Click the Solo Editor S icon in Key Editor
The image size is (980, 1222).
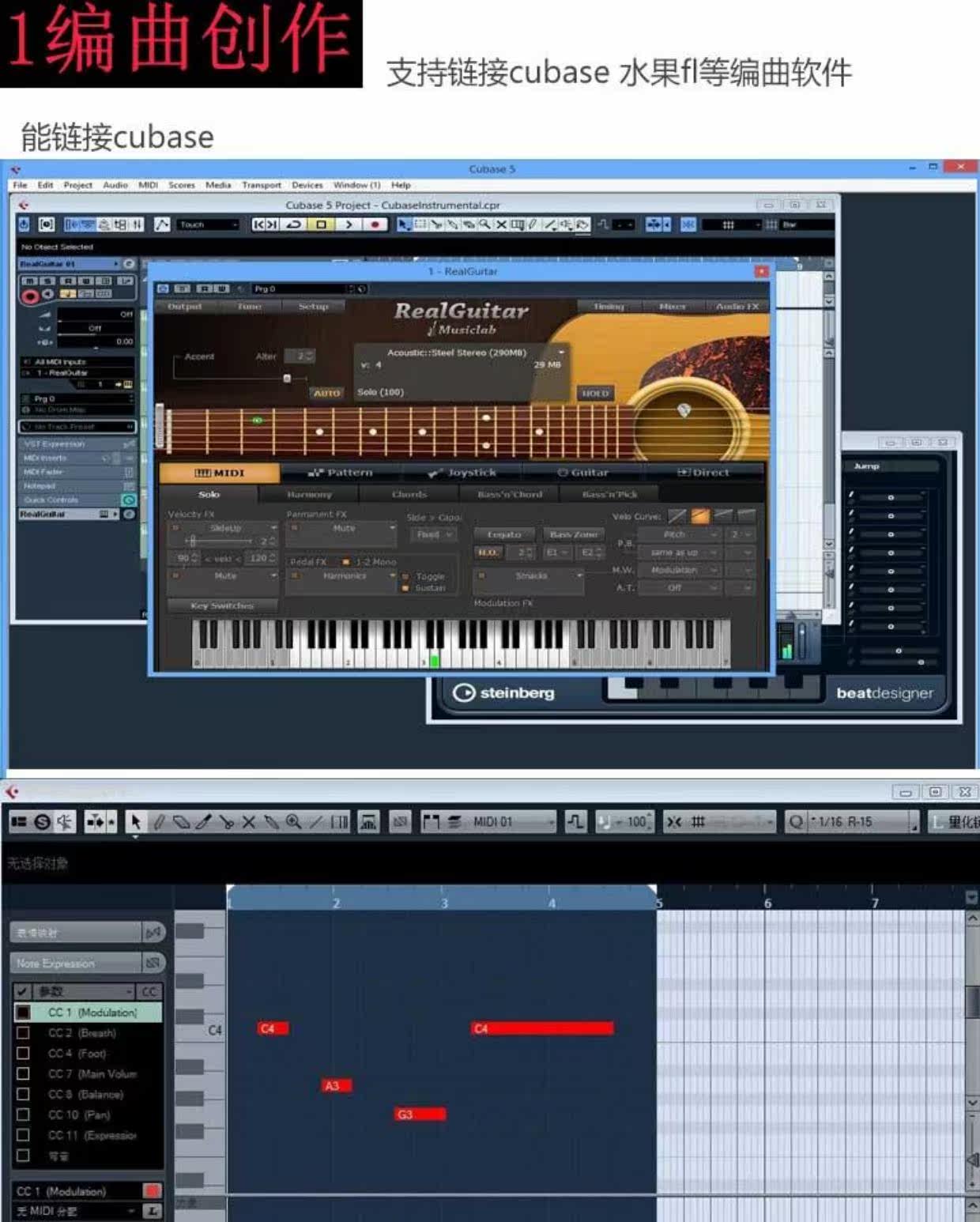[x=42, y=822]
